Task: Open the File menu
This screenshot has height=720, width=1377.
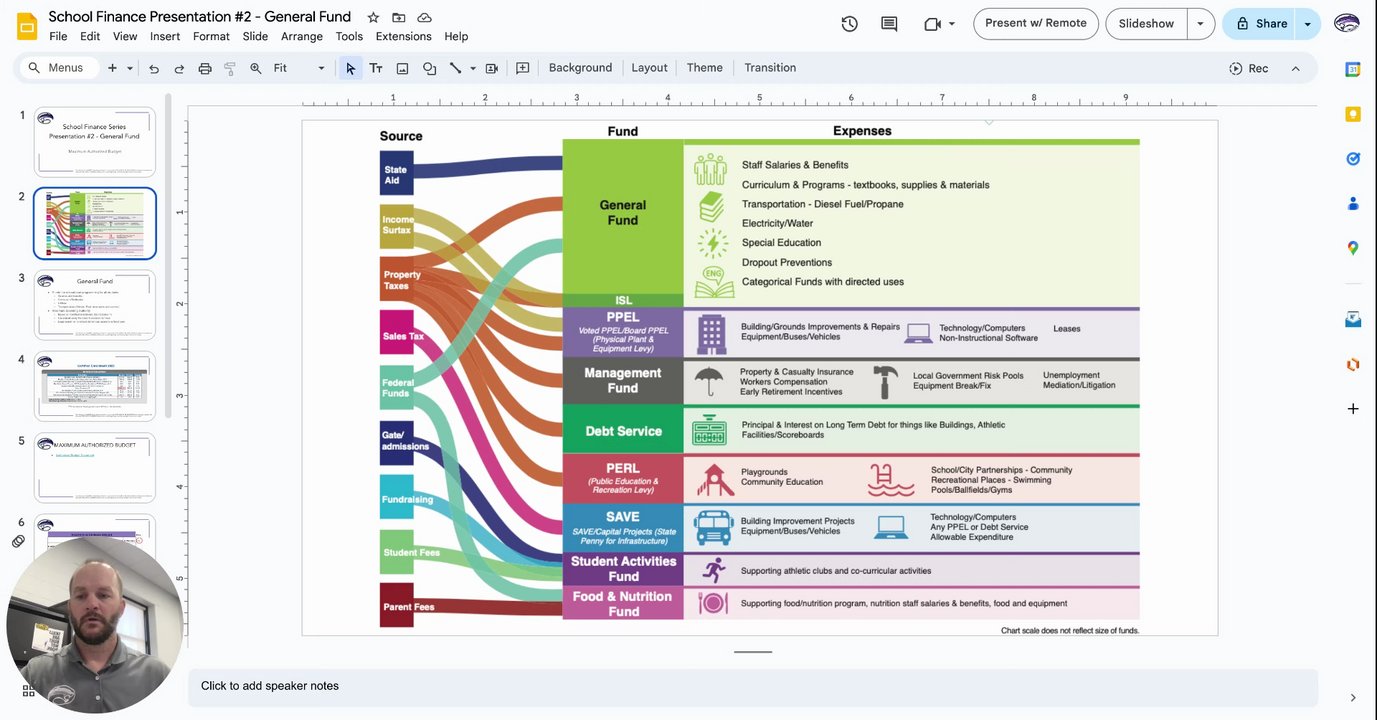Action: (58, 37)
